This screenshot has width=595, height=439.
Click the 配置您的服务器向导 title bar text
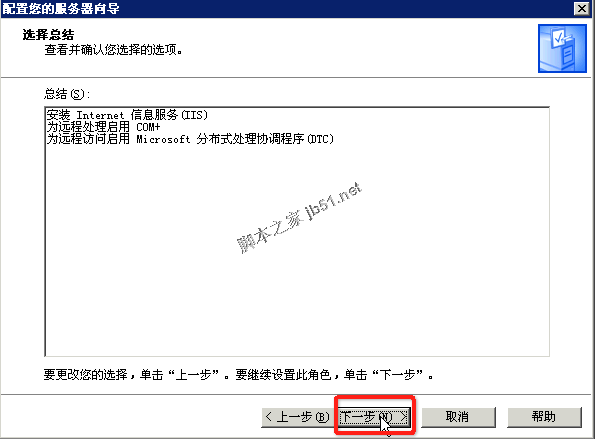tap(61, 8)
